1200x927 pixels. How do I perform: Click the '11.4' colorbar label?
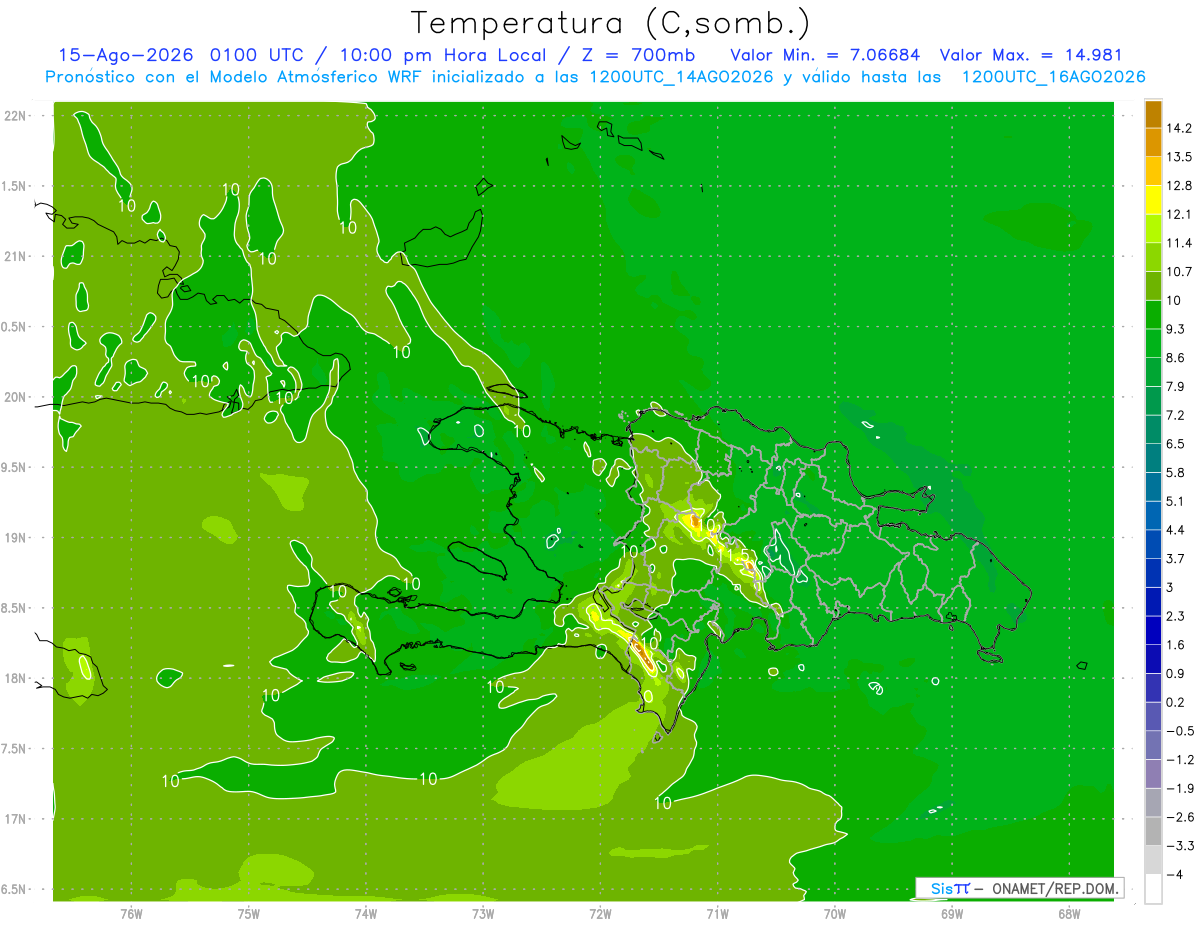pyautogui.click(x=1179, y=243)
